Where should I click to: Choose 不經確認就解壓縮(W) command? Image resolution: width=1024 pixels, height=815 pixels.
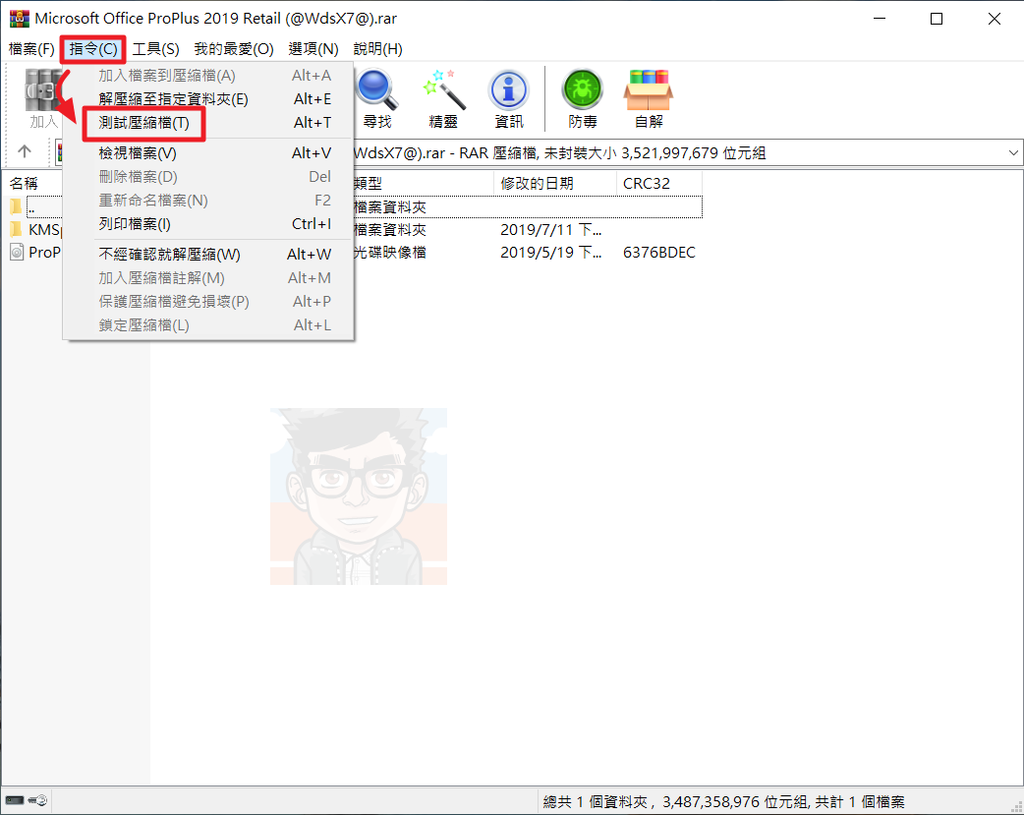tap(209, 255)
